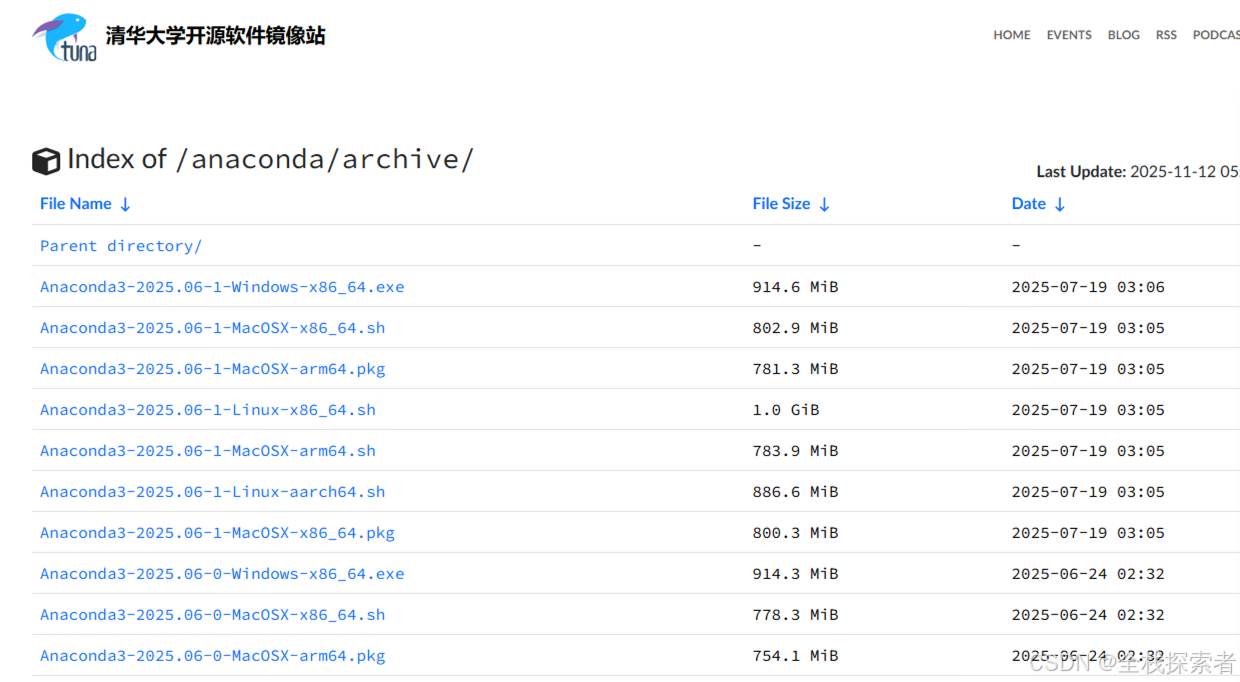Download Anaconda3-2025.06-1-Linux-x86_64.sh installer
1240x682 pixels.
click(x=208, y=410)
